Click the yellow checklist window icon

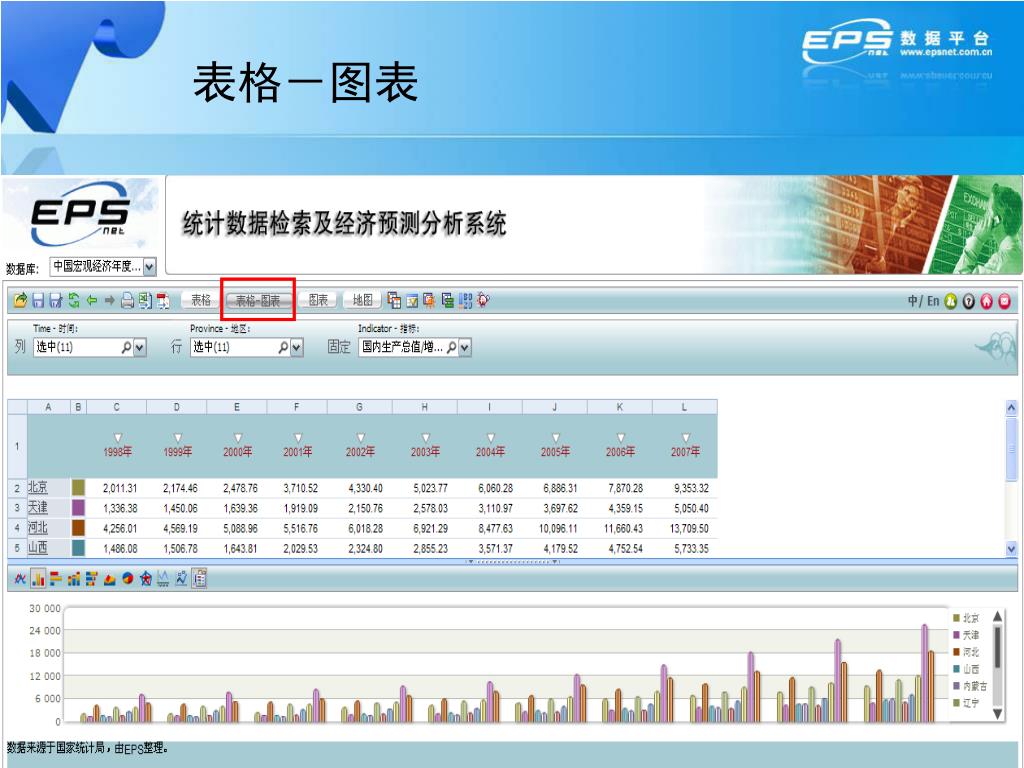click(412, 300)
